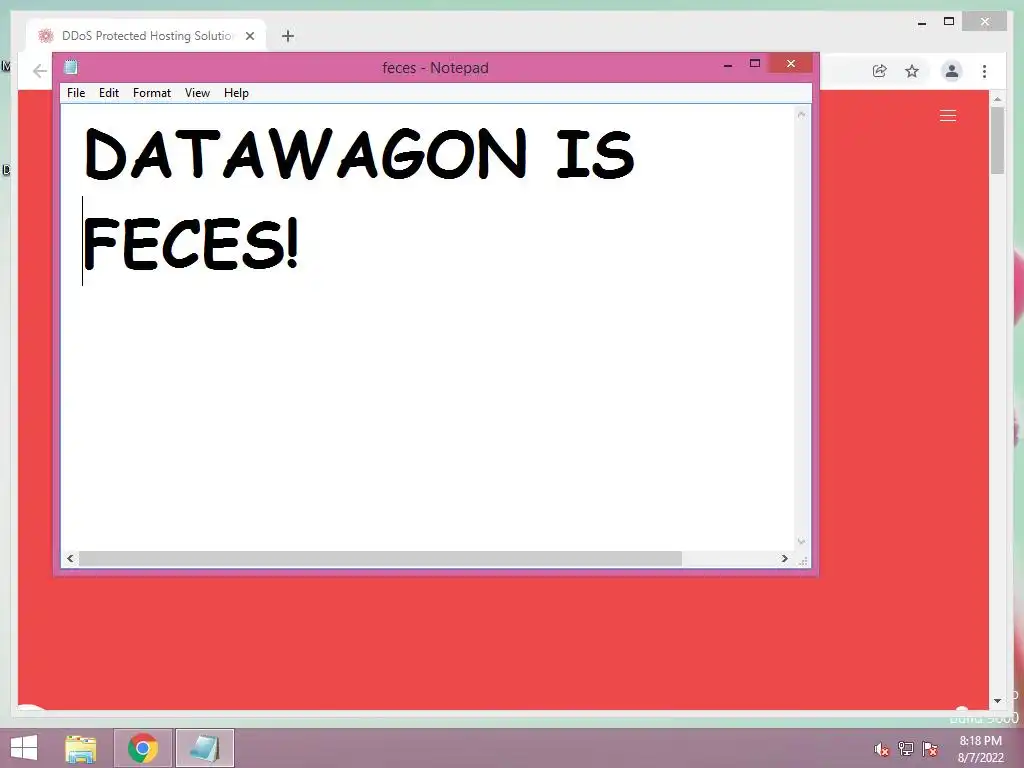Open the Notepad File menu
Viewport: 1024px width, 768px height.
(x=76, y=93)
